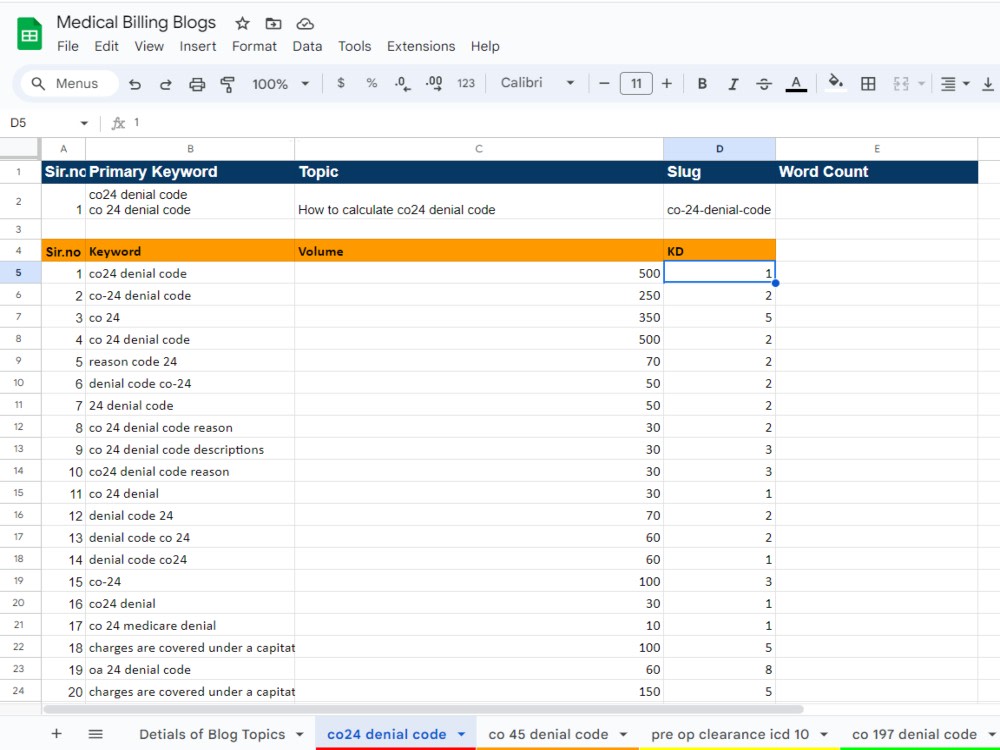The height and width of the screenshot is (750, 1000).
Task: Add a new sheet with plus
Action: (56, 733)
